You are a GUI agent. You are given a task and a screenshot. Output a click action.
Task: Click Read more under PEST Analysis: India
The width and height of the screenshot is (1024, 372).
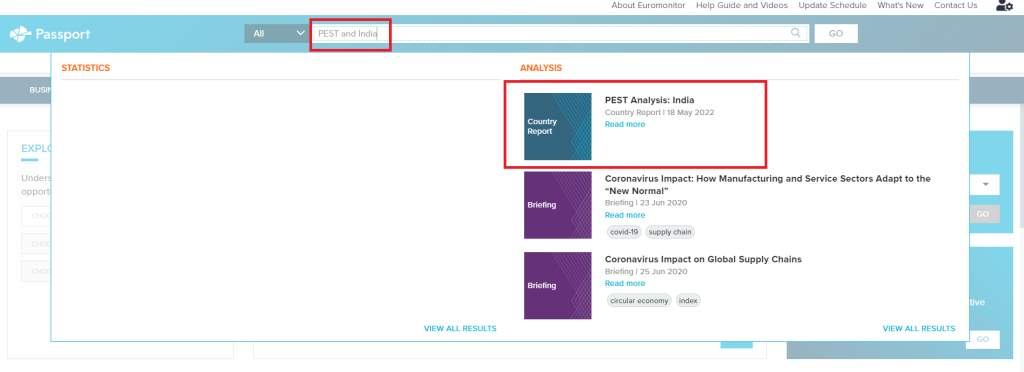625,124
